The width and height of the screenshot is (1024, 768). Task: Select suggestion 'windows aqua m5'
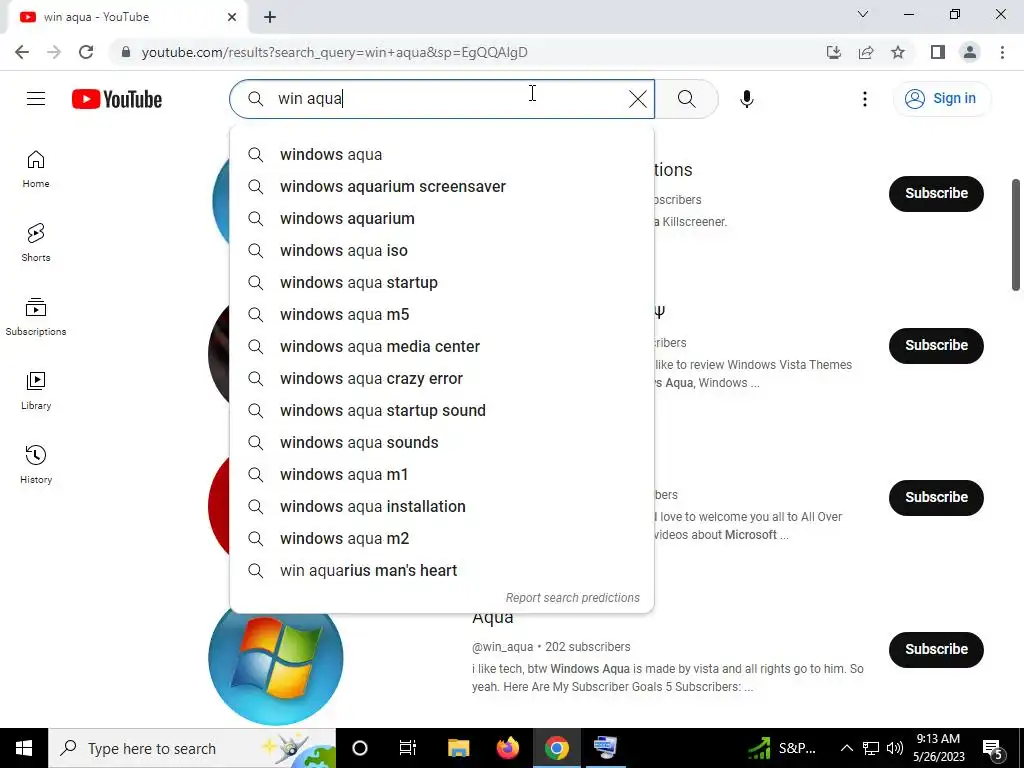pyautogui.click(x=442, y=315)
